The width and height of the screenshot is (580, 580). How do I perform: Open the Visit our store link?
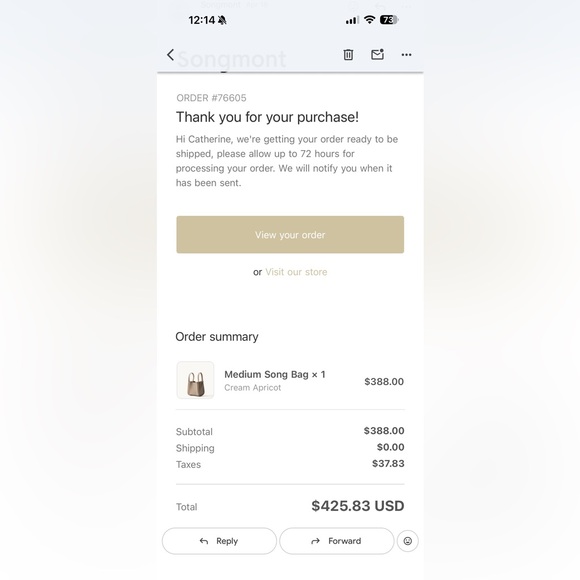coord(296,272)
